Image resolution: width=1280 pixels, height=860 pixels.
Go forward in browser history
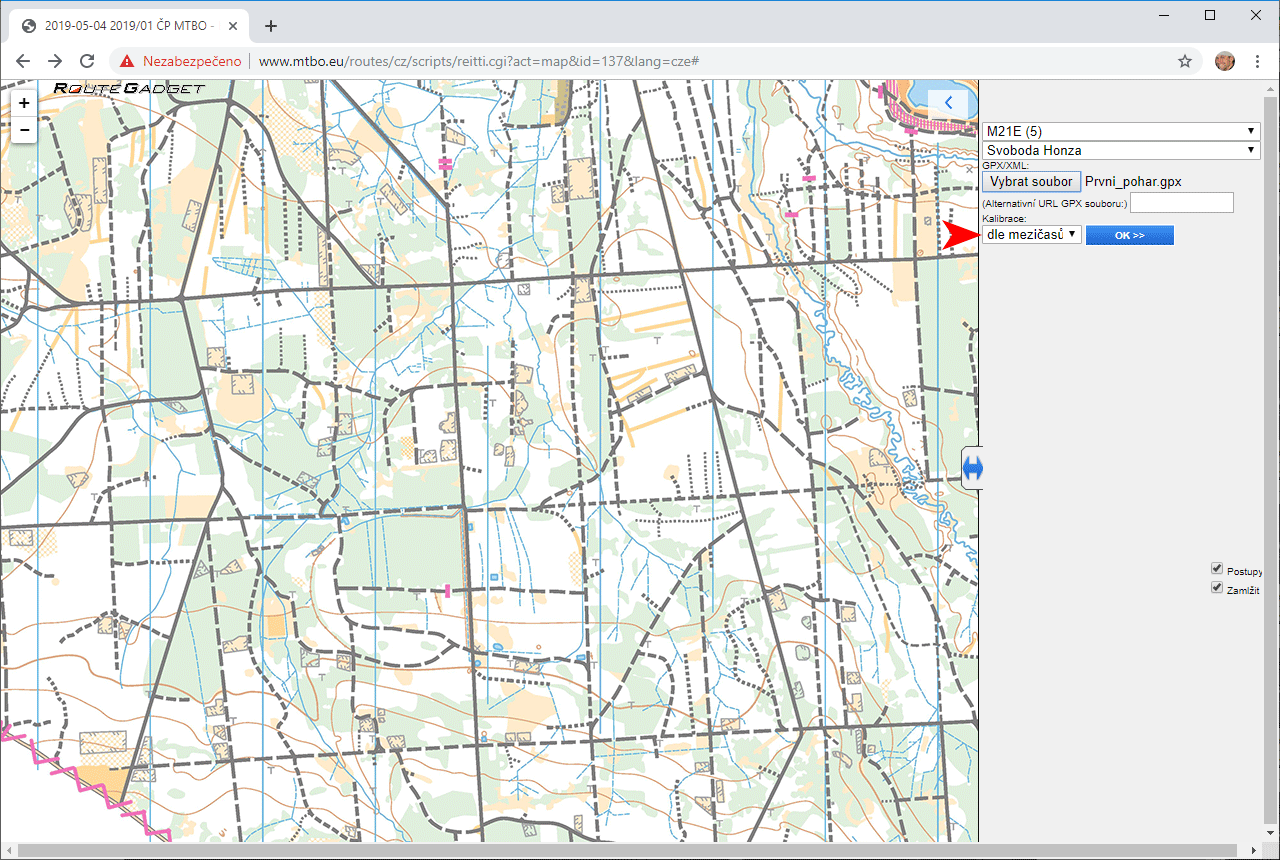click(55, 61)
